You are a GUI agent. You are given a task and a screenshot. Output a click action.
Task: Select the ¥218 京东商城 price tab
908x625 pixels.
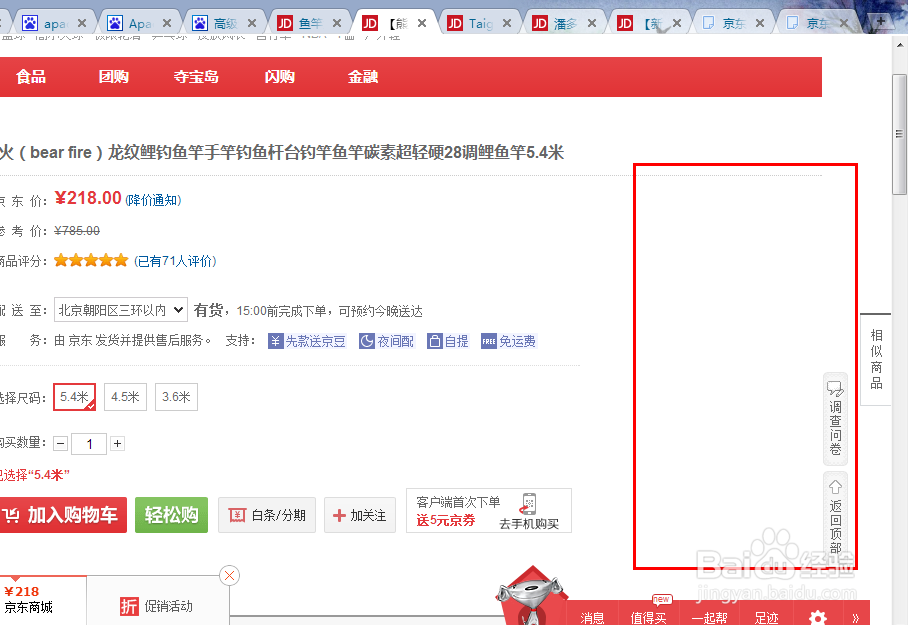(43, 600)
